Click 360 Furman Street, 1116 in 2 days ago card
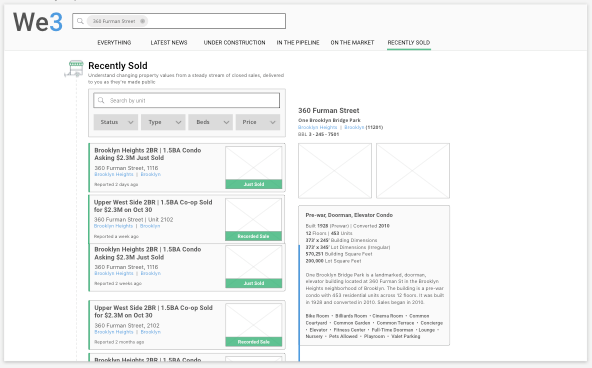The width and height of the screenshot is (592, 368). [x=126, y=168]
